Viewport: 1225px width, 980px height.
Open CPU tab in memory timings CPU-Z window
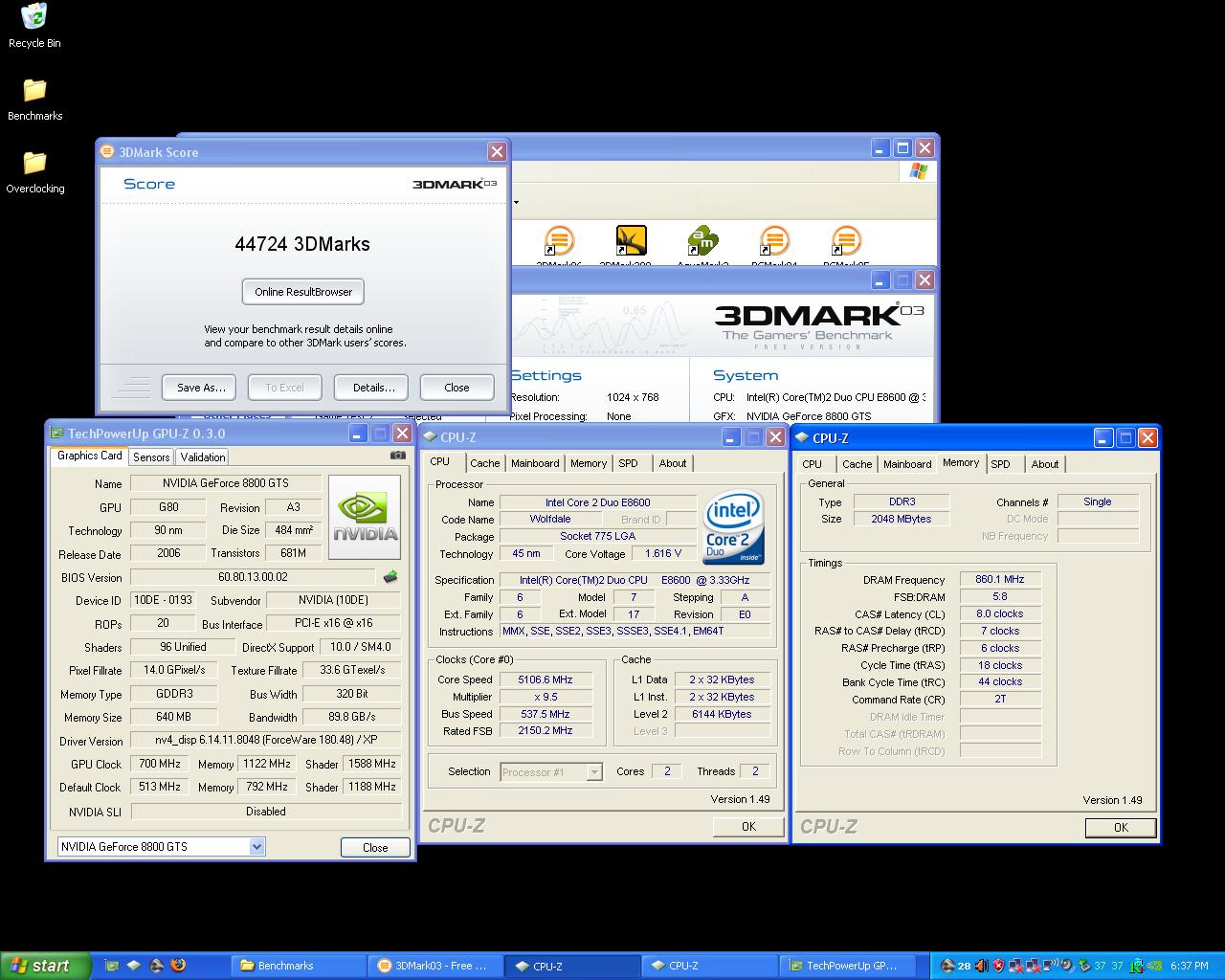[x=812, y=464]
